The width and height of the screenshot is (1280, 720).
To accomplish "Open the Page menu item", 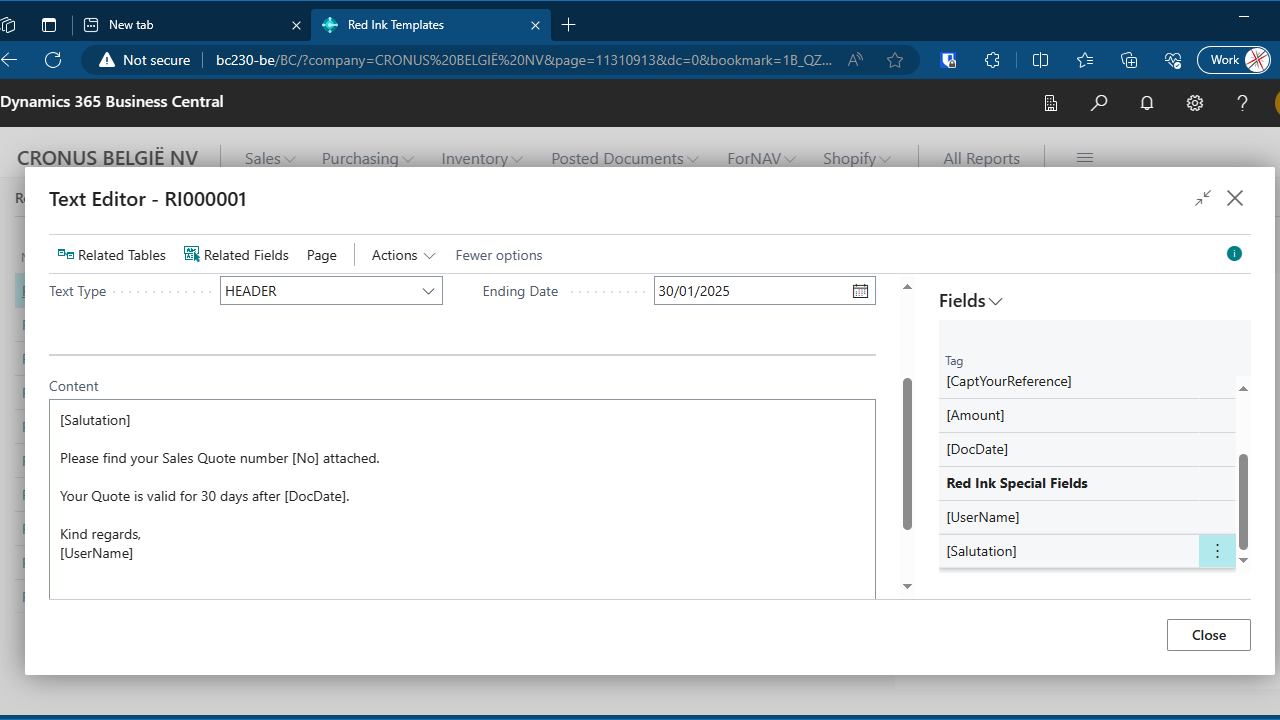I will pyautogui.click(x=322, y=255).
